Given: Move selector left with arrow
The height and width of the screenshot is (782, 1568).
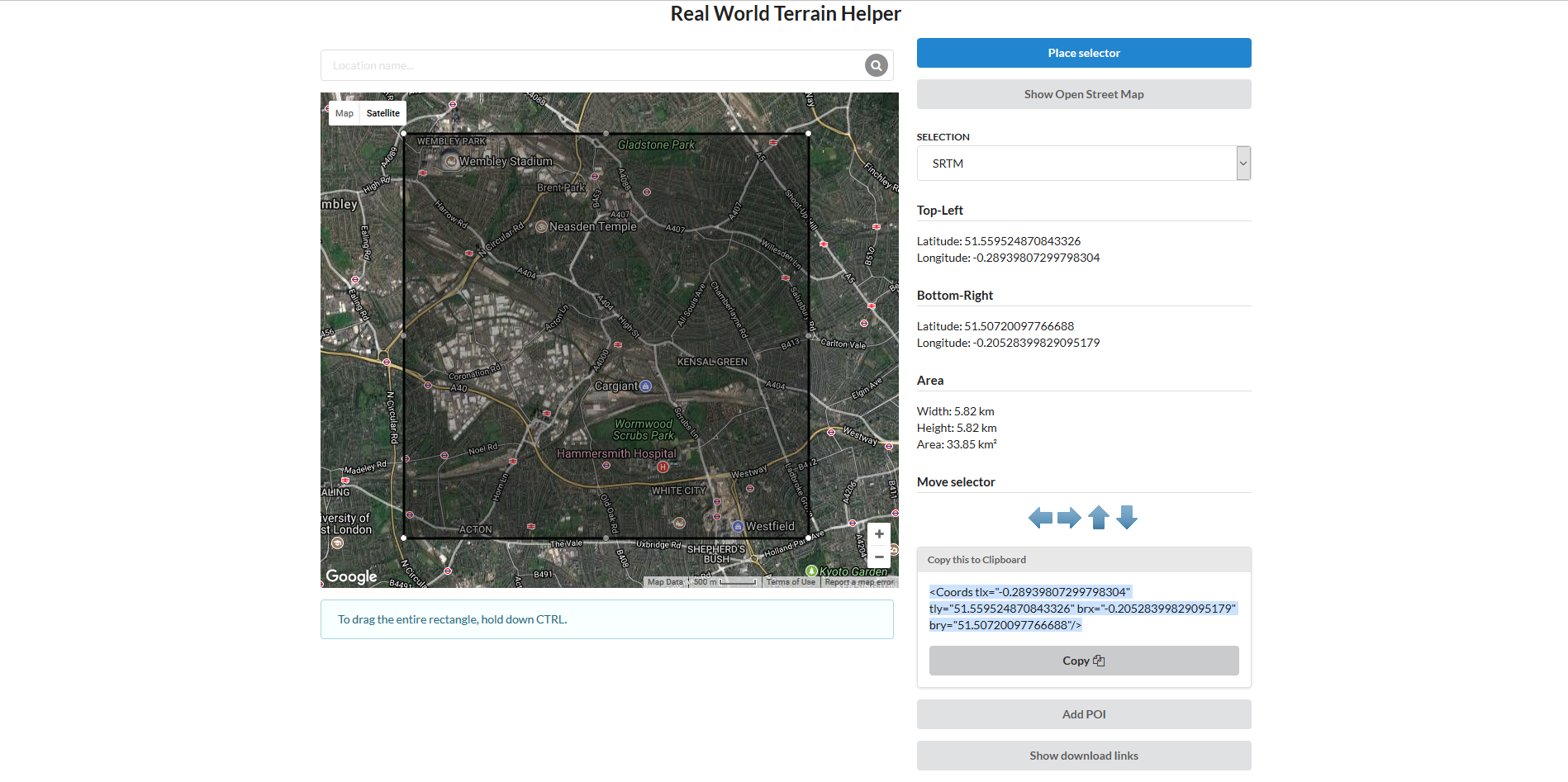Looking at the screenshot, I should (x=1040, y=518).
